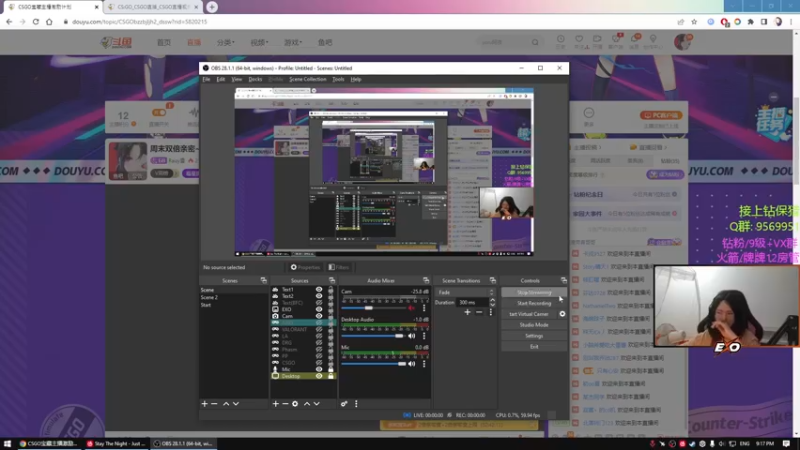Click the Exit button in OBS Controls
Screen dimensions: 800x450
[534, 346]
